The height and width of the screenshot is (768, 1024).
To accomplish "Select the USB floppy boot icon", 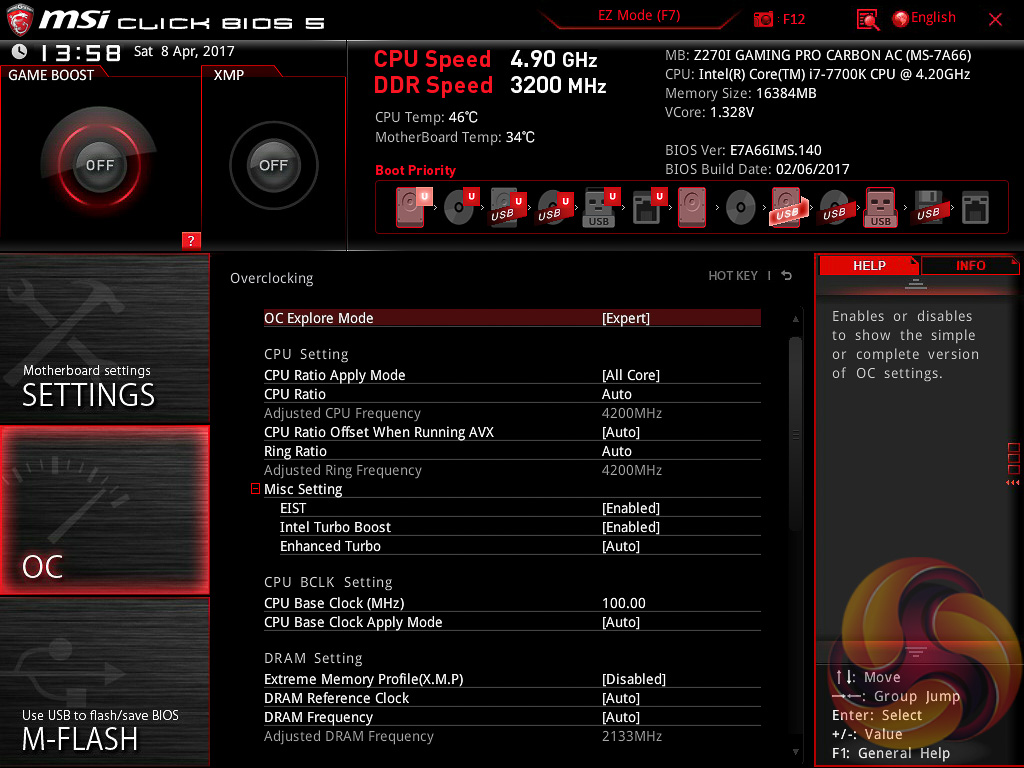I will [x=929, y=208].
